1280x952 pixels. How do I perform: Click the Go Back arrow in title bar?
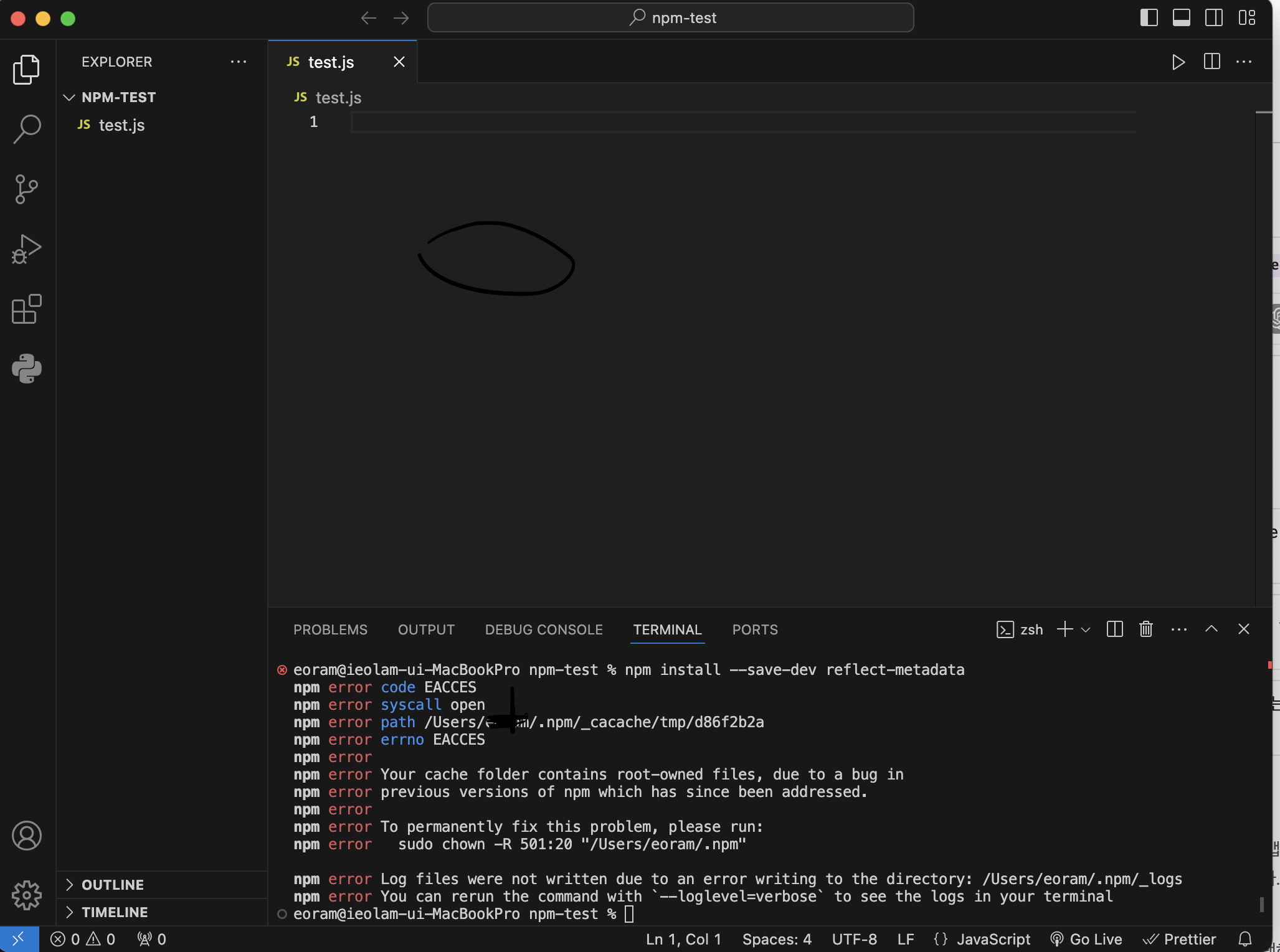369,18
